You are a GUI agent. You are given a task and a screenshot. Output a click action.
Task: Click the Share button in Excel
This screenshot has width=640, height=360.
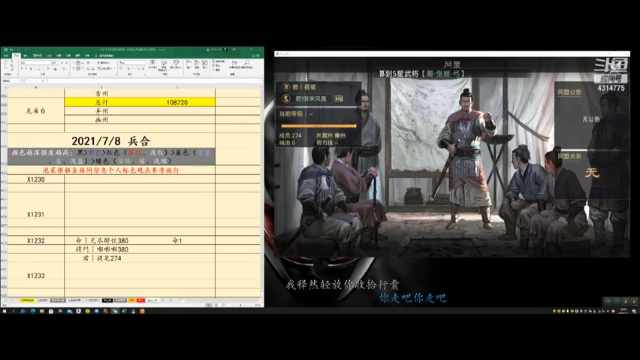point(256,56)
